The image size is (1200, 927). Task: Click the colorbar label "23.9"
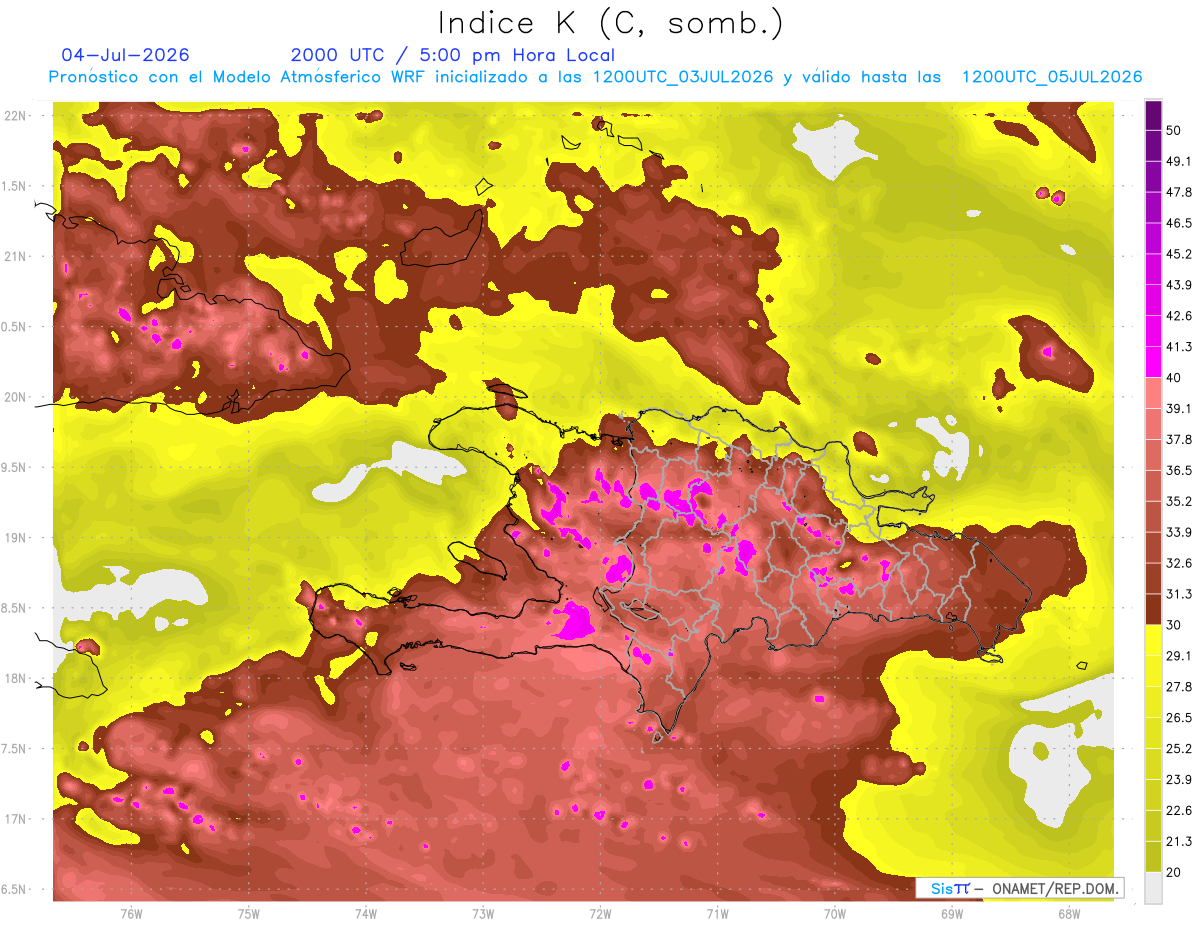point(1179,780)
